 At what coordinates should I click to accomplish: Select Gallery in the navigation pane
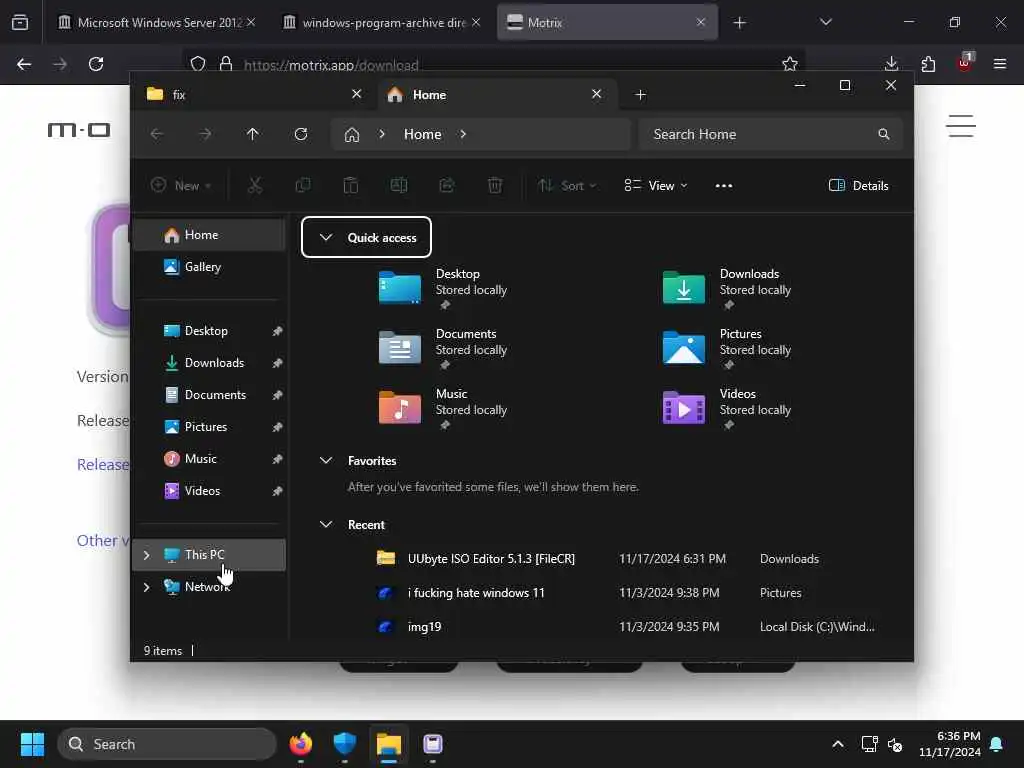[209, 267]
